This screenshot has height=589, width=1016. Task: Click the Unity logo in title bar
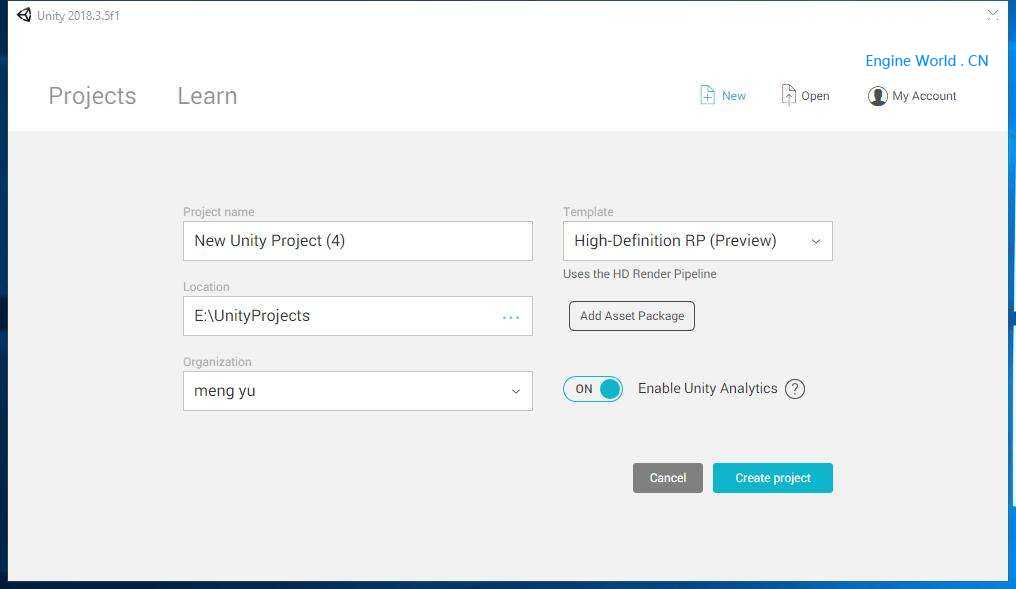coord(25,15)
